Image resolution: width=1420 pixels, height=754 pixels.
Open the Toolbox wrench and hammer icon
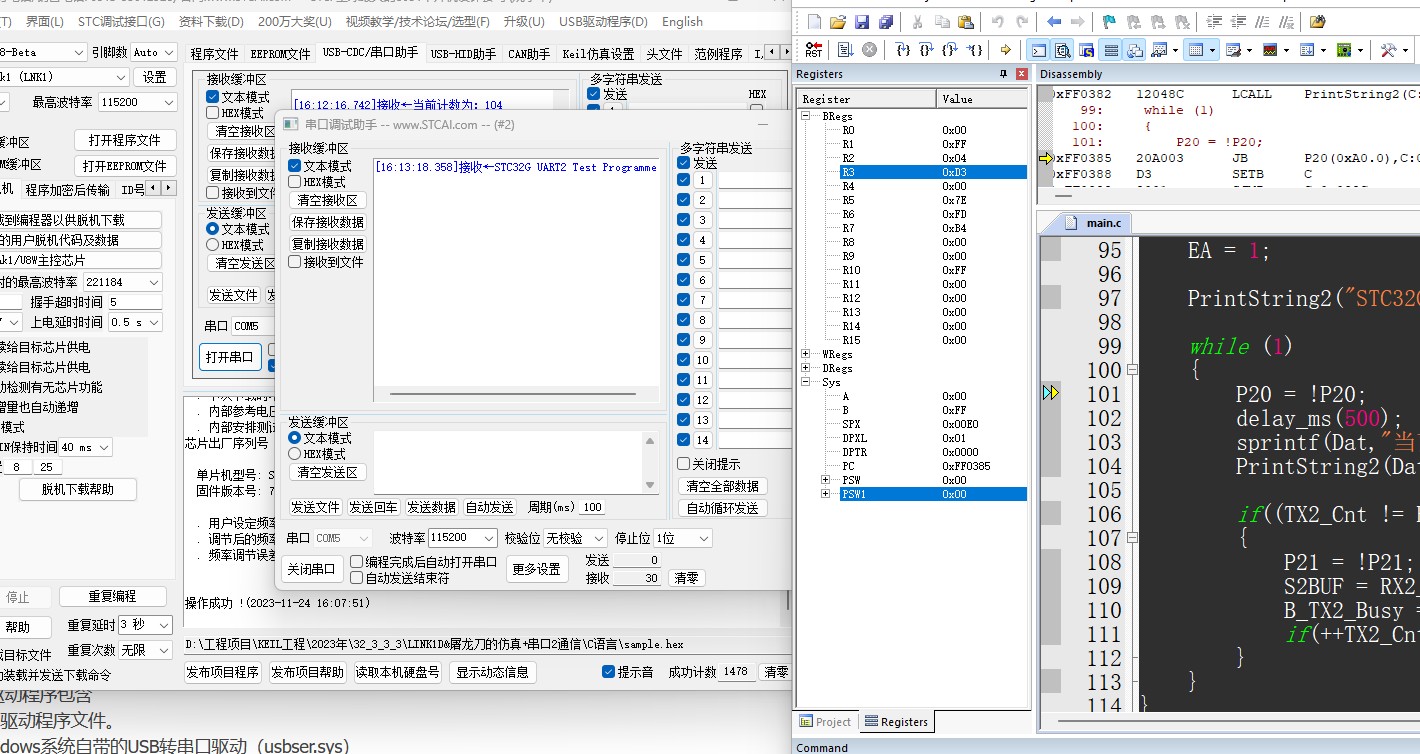1388,50
